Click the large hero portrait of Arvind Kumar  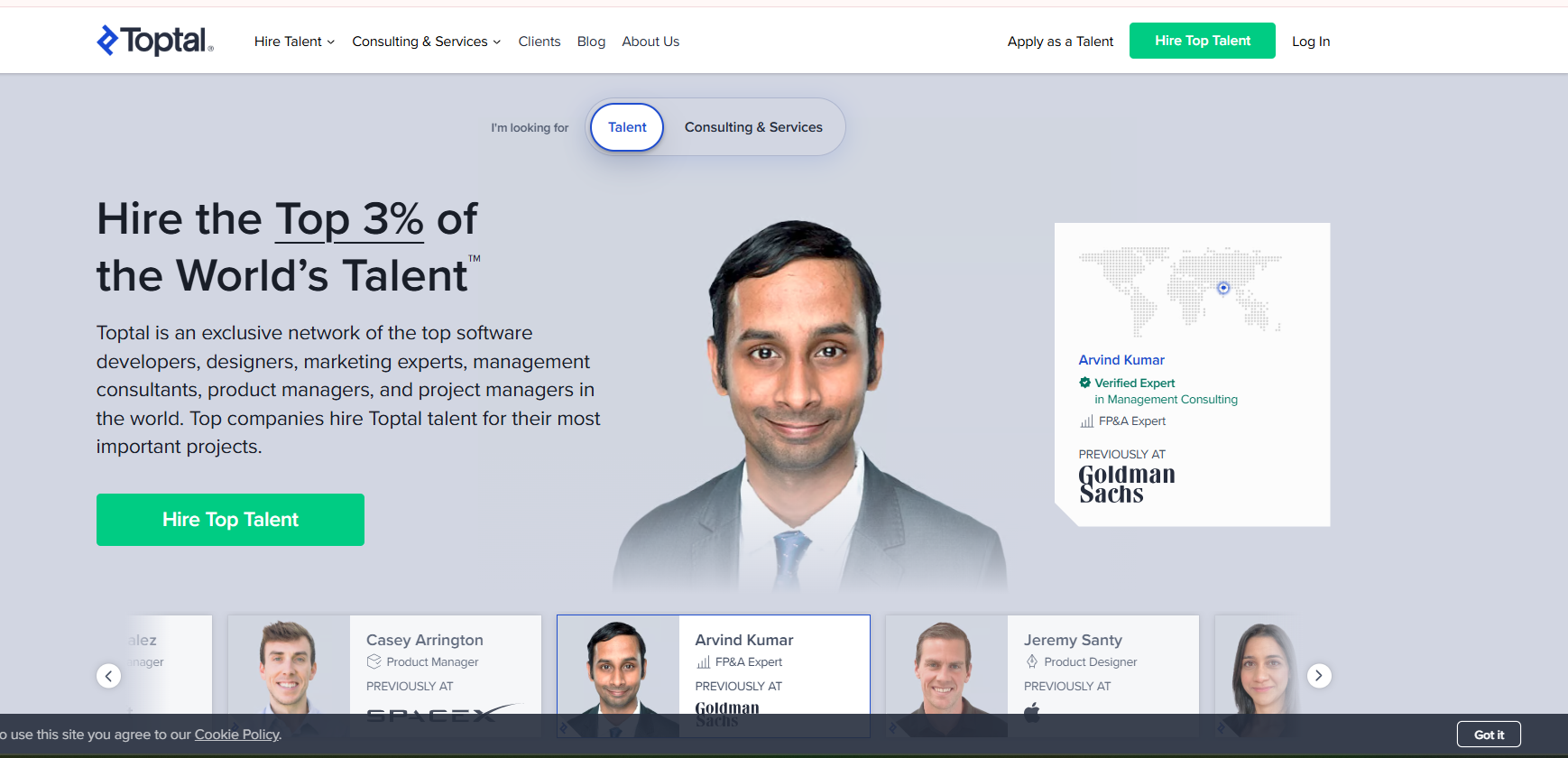click(x=809, y=406)
